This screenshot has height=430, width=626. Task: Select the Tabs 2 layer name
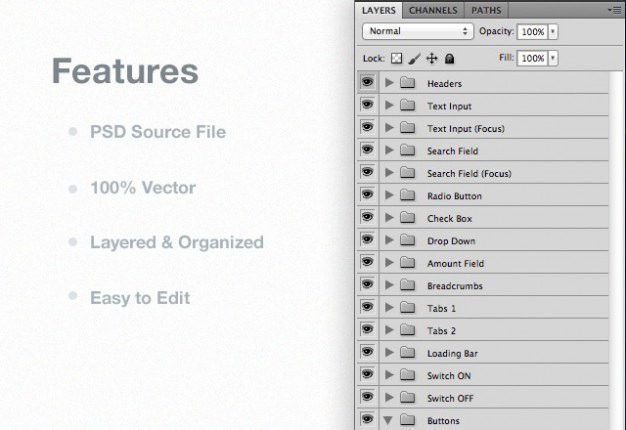click(x=441, y=331)
